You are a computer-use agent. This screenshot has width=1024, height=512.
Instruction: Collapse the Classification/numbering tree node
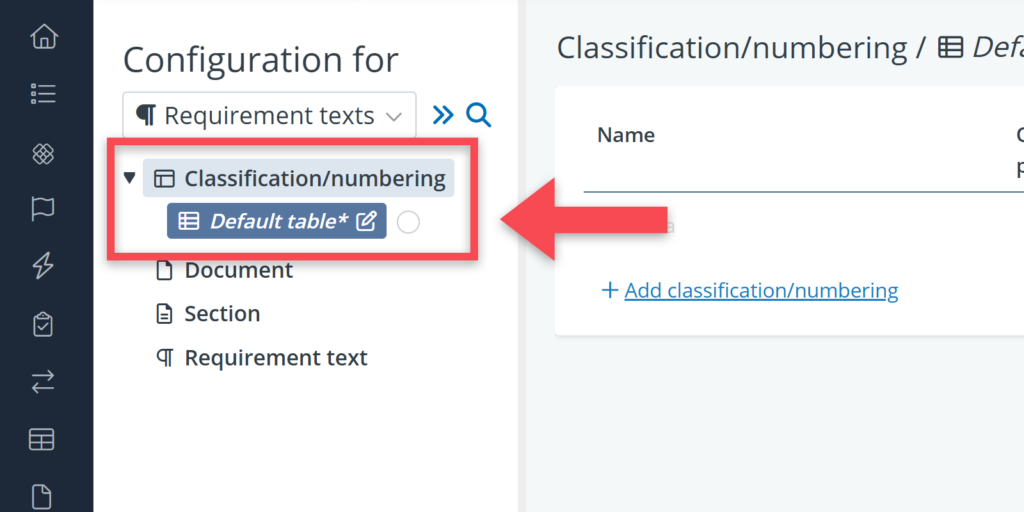point(129,178)
